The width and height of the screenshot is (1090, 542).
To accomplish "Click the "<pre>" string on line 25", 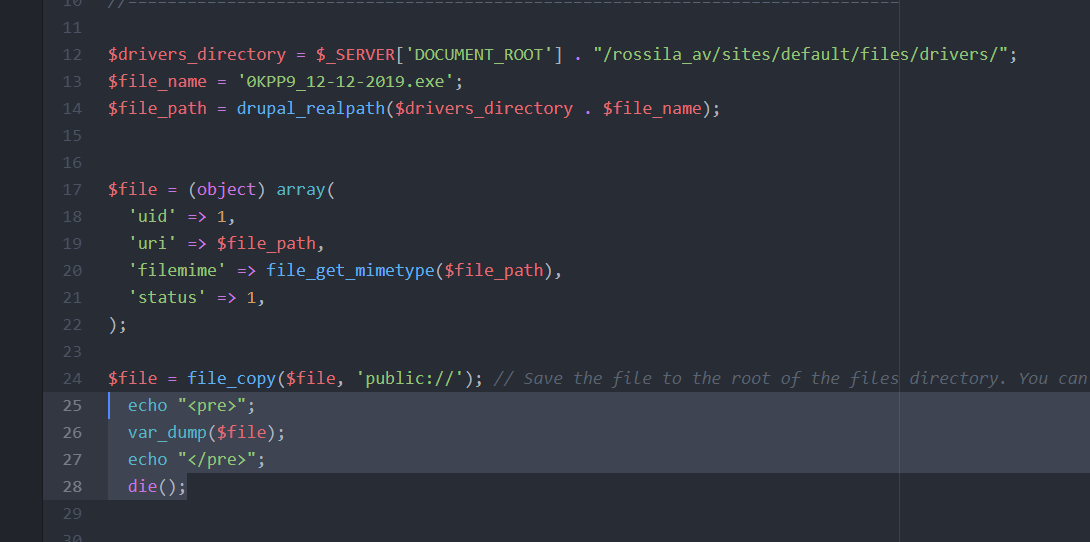I will (216, 405).
